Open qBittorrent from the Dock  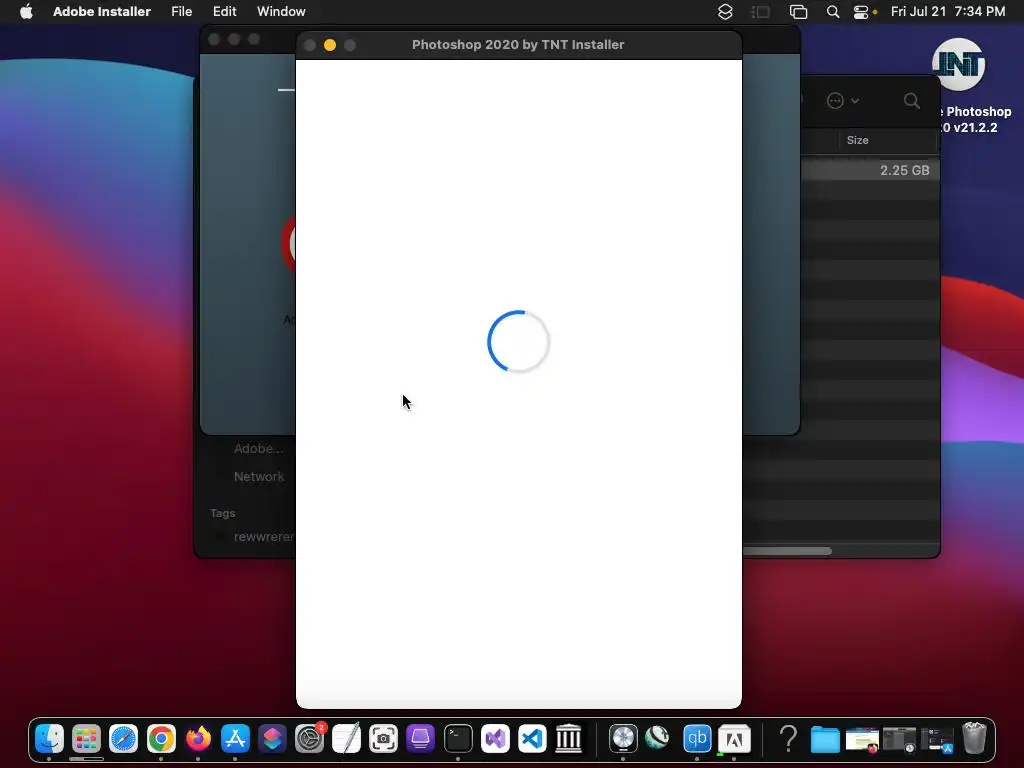tap(697, 739)
